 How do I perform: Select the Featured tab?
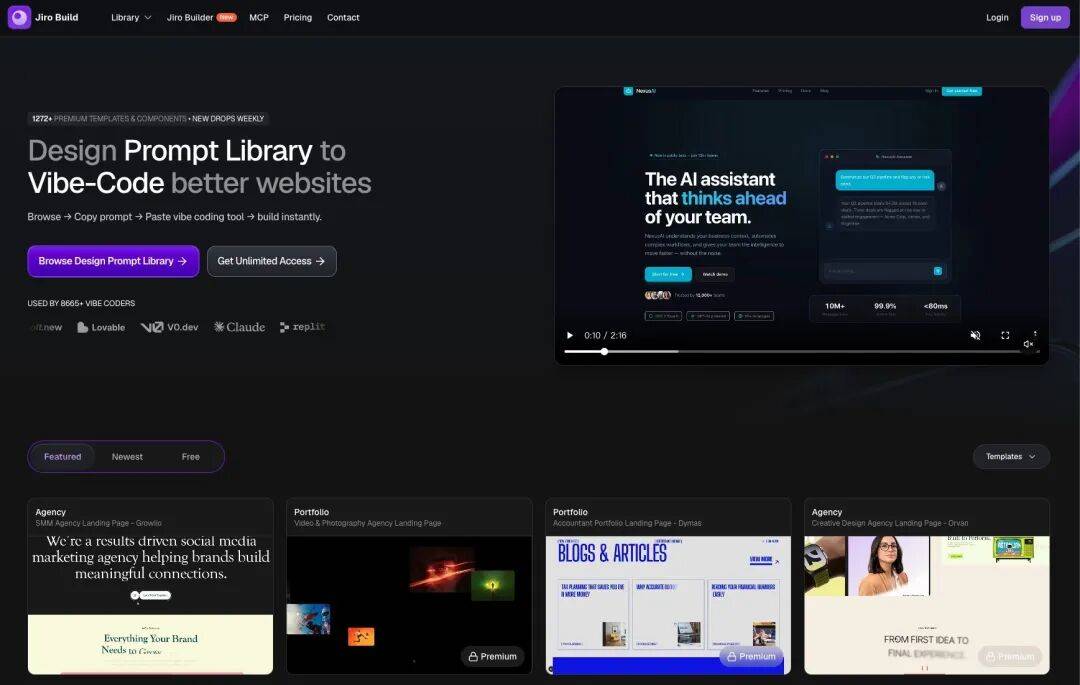point(63,456)
